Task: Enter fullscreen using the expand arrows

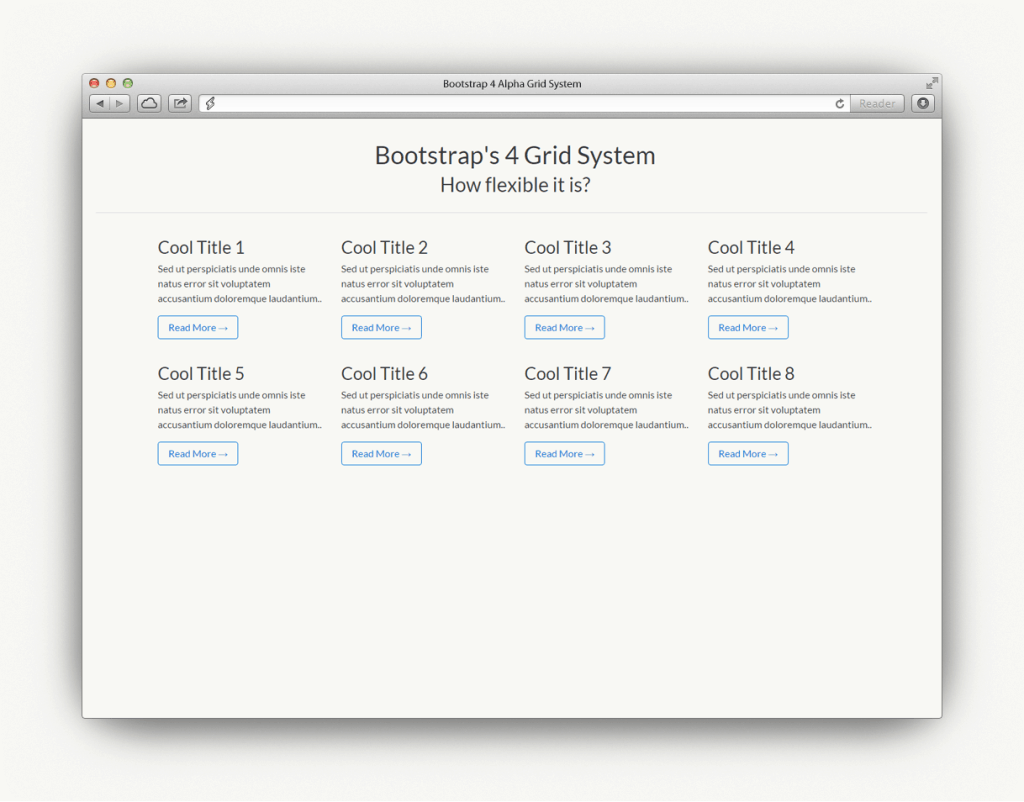Action: [x=931, y=83]
